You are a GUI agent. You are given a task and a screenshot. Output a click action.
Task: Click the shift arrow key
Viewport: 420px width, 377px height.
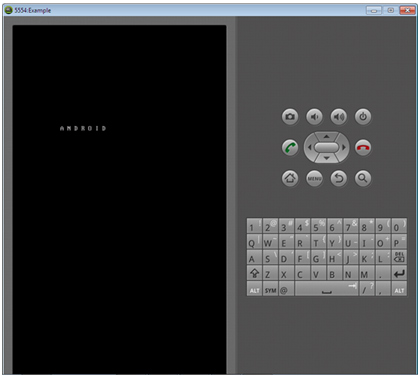254,273
